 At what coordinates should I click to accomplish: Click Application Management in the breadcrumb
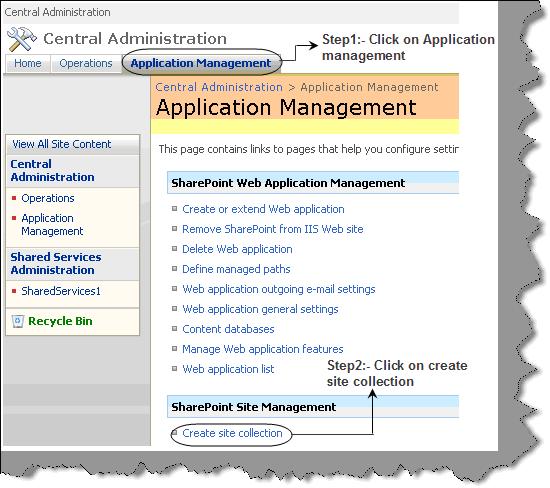point(369,87)
